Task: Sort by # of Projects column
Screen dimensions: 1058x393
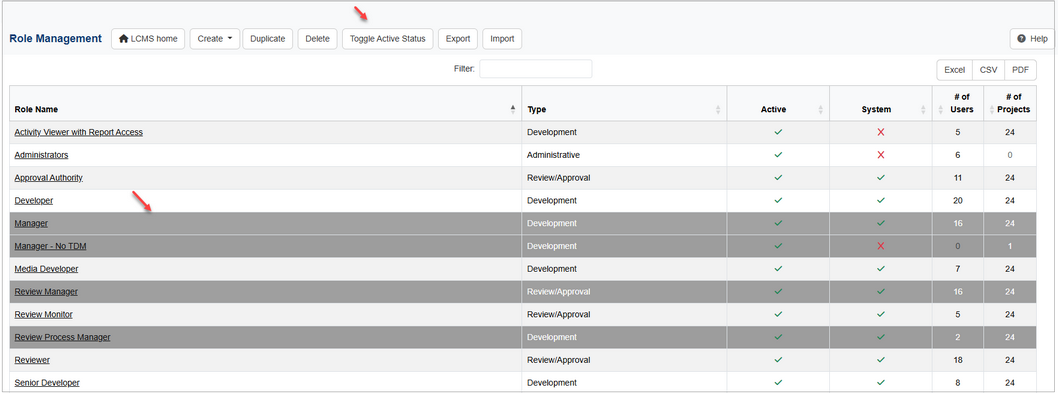Action: [1010, 103]
